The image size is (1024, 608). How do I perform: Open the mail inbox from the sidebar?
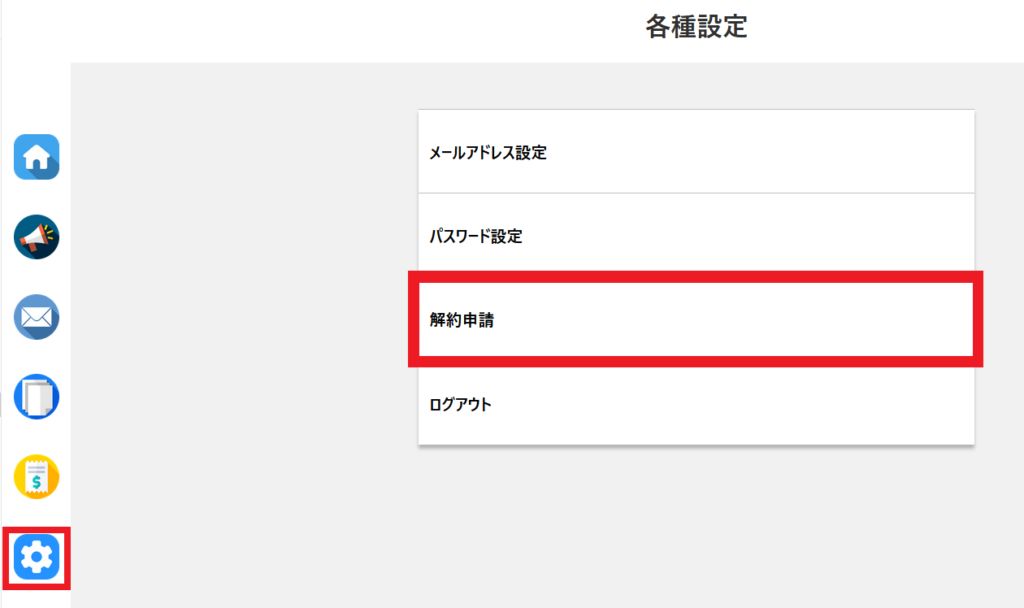click(x=36, y=317)
